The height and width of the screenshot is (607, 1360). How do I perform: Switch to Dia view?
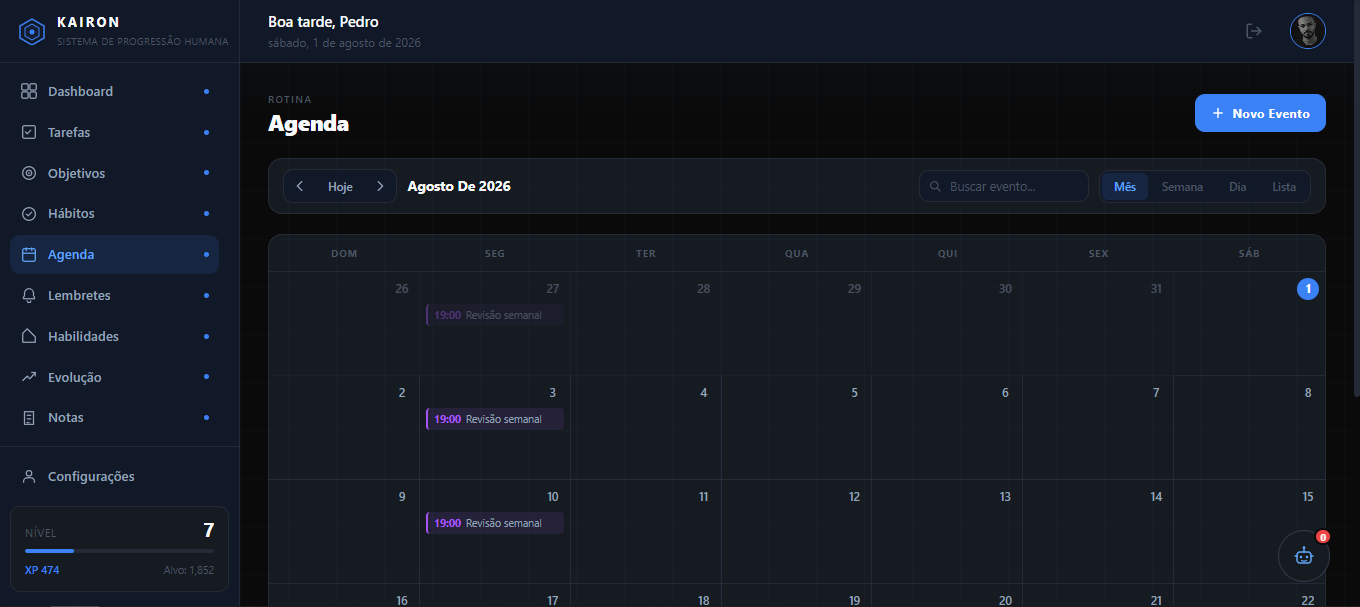point(1238,187)
